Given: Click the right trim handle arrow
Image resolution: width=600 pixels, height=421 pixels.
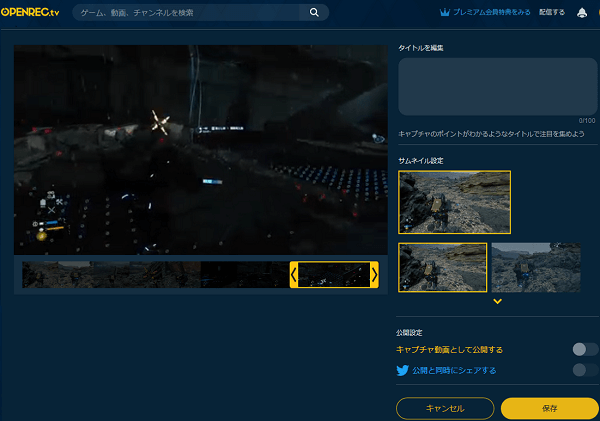Looking at the screenshot, I should click(x=374, y=274).
